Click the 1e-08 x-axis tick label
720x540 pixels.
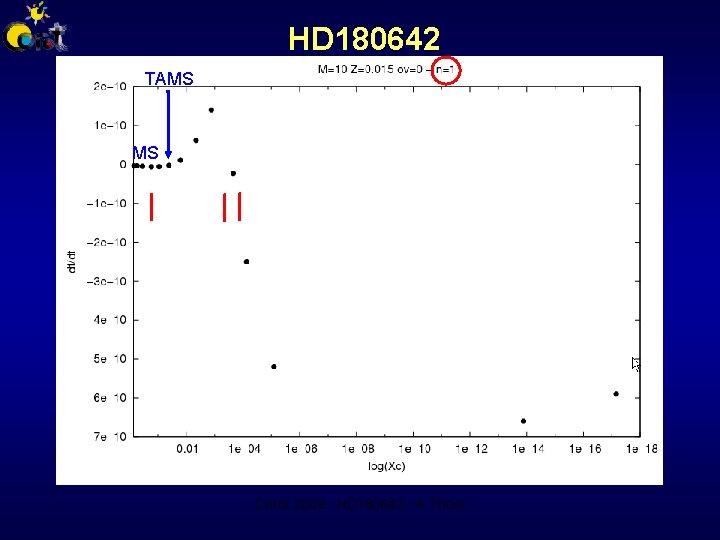[358, 449]
